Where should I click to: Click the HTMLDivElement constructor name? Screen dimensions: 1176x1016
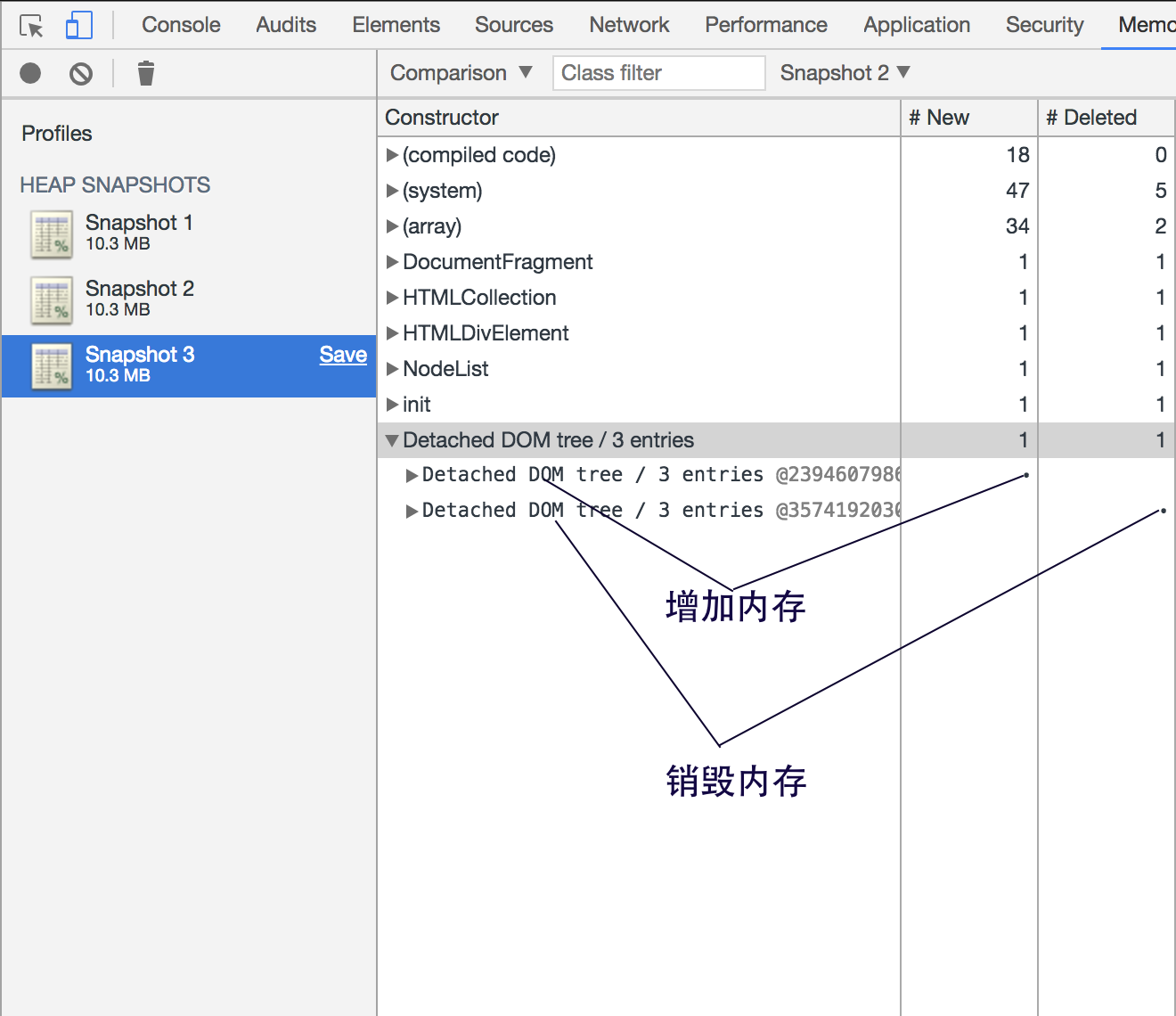pyautogui.click(x=486, y=333)
